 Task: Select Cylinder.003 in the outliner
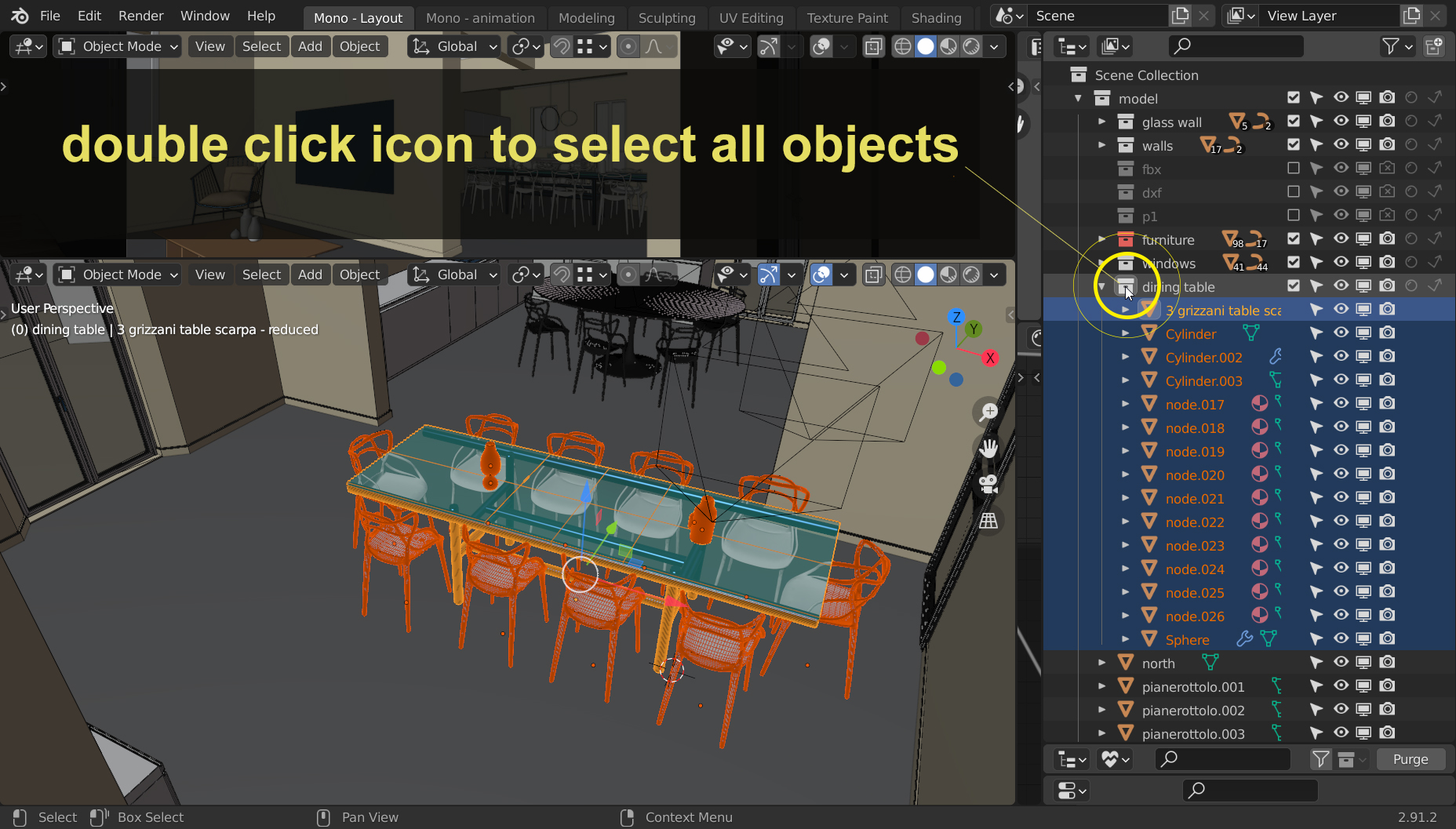[1203, 380]
